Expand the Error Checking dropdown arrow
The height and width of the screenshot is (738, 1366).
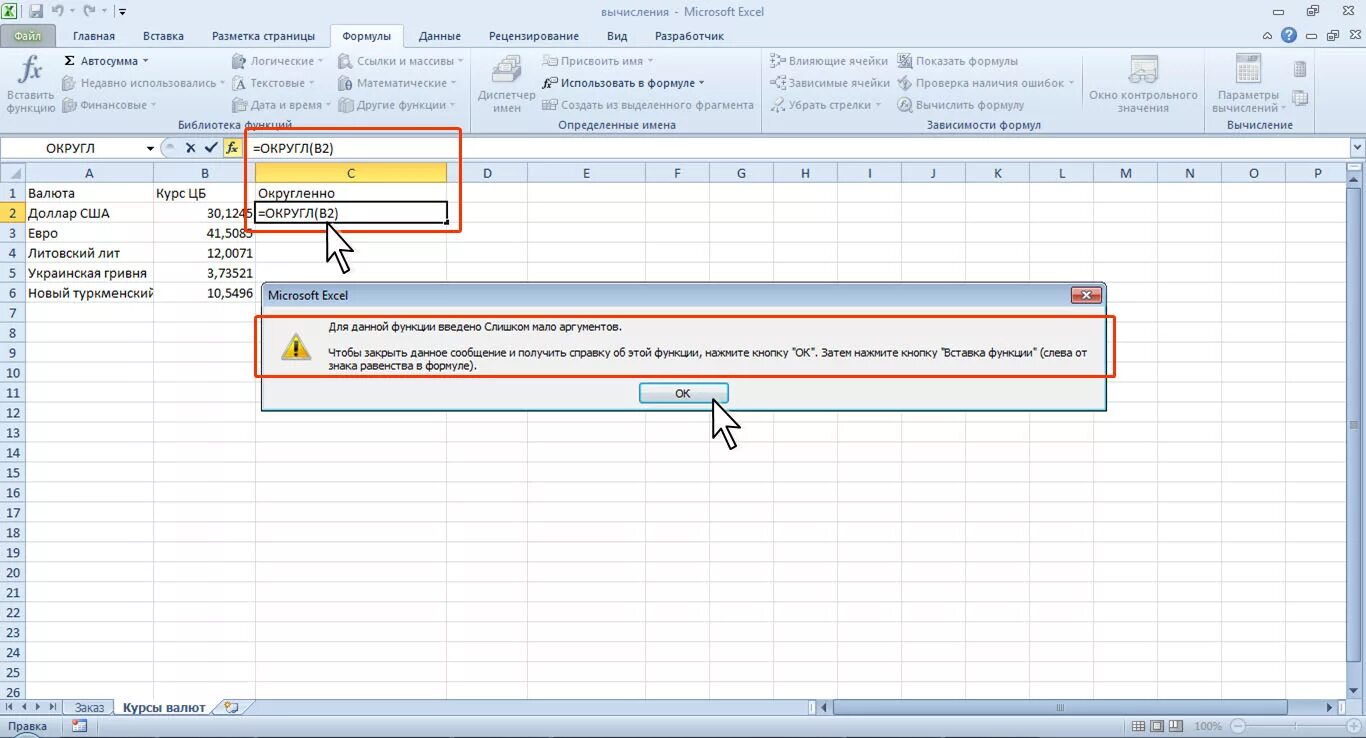click(1071, 83)
